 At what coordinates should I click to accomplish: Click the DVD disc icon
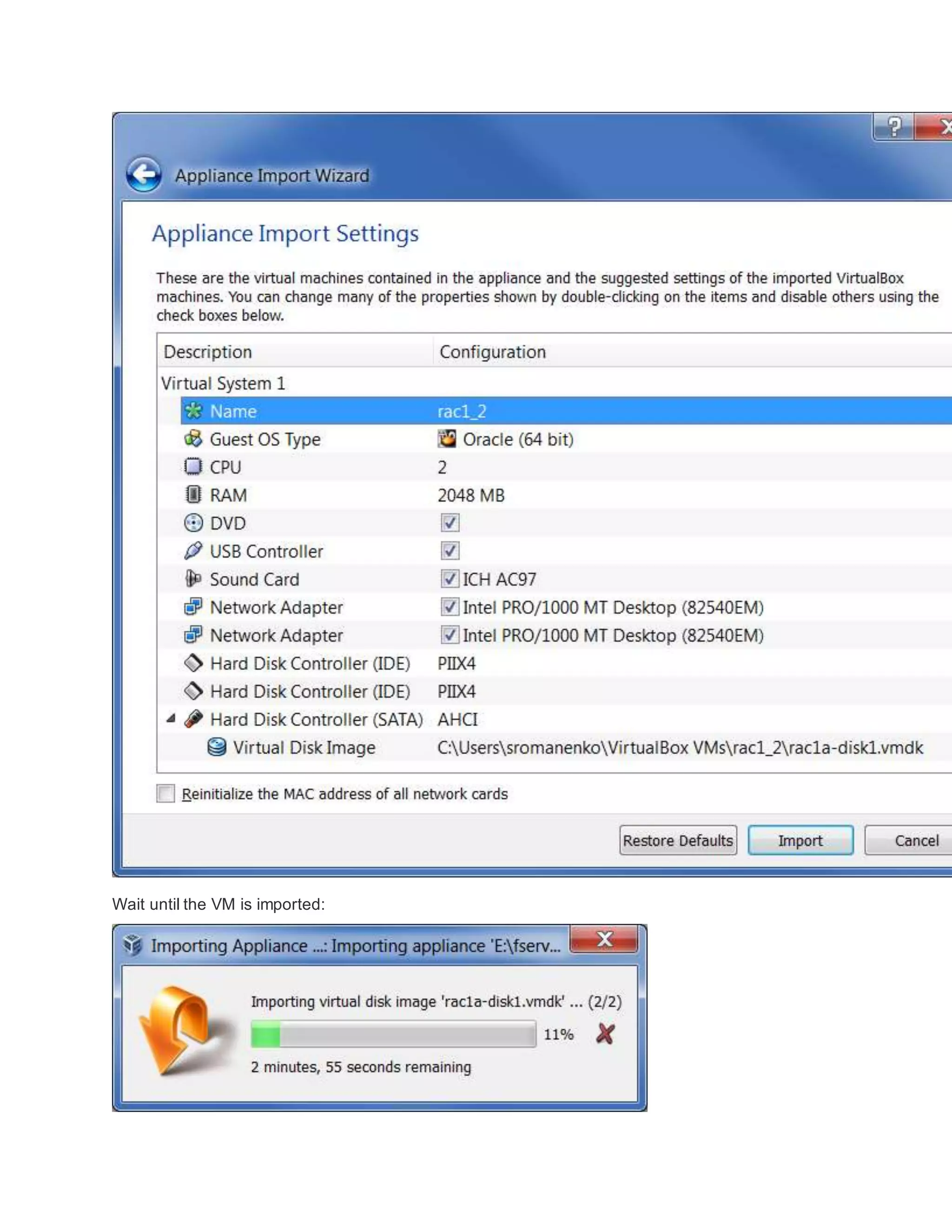click(193, 523)
